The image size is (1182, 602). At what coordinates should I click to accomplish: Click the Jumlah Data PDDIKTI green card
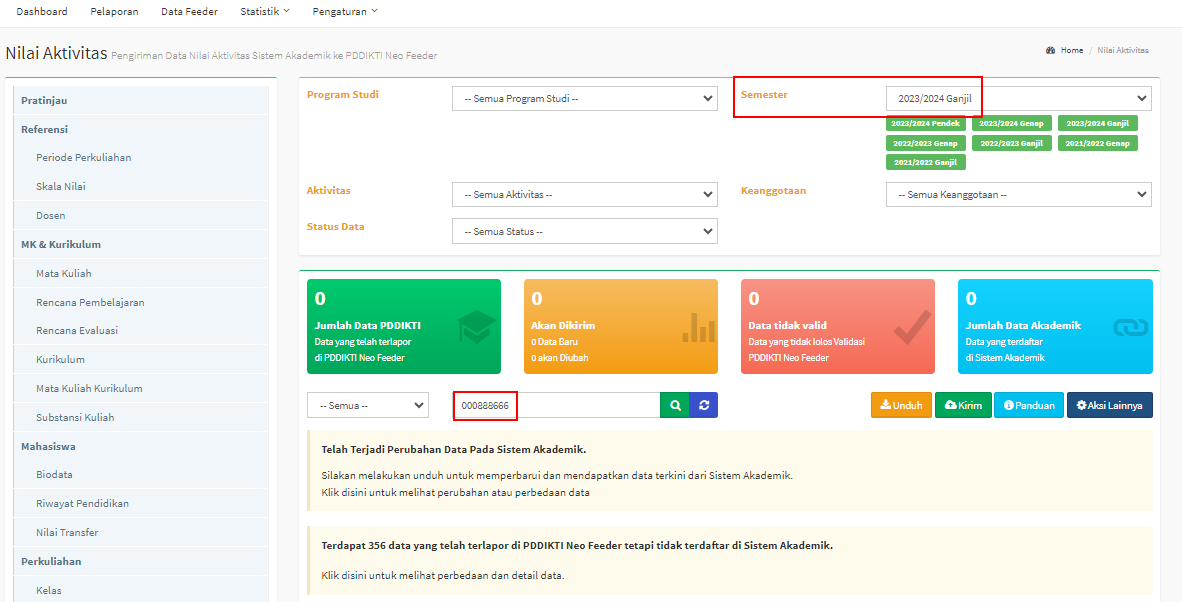coord(404,326)
